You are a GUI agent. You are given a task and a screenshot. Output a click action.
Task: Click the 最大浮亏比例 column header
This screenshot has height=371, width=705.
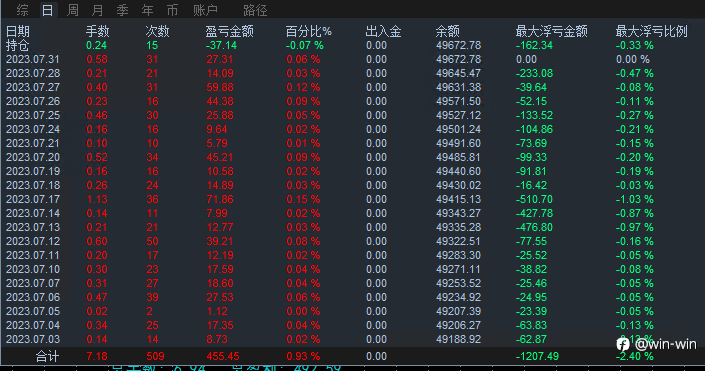[651, 31]
